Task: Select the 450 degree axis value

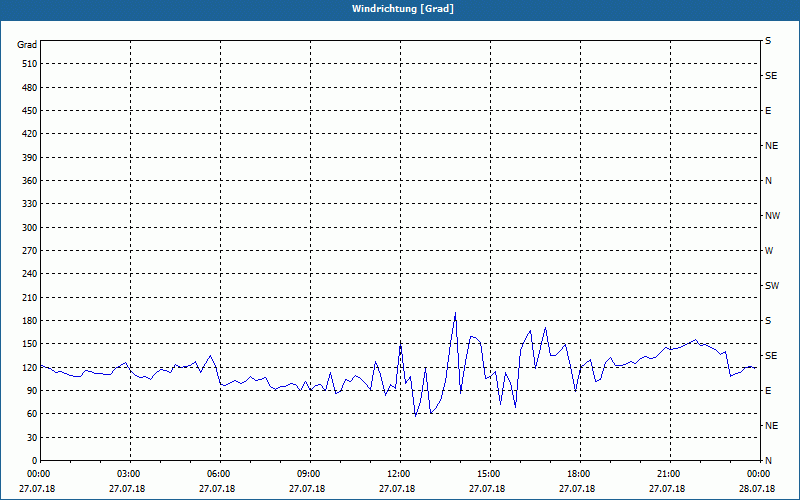Action: 30,111
